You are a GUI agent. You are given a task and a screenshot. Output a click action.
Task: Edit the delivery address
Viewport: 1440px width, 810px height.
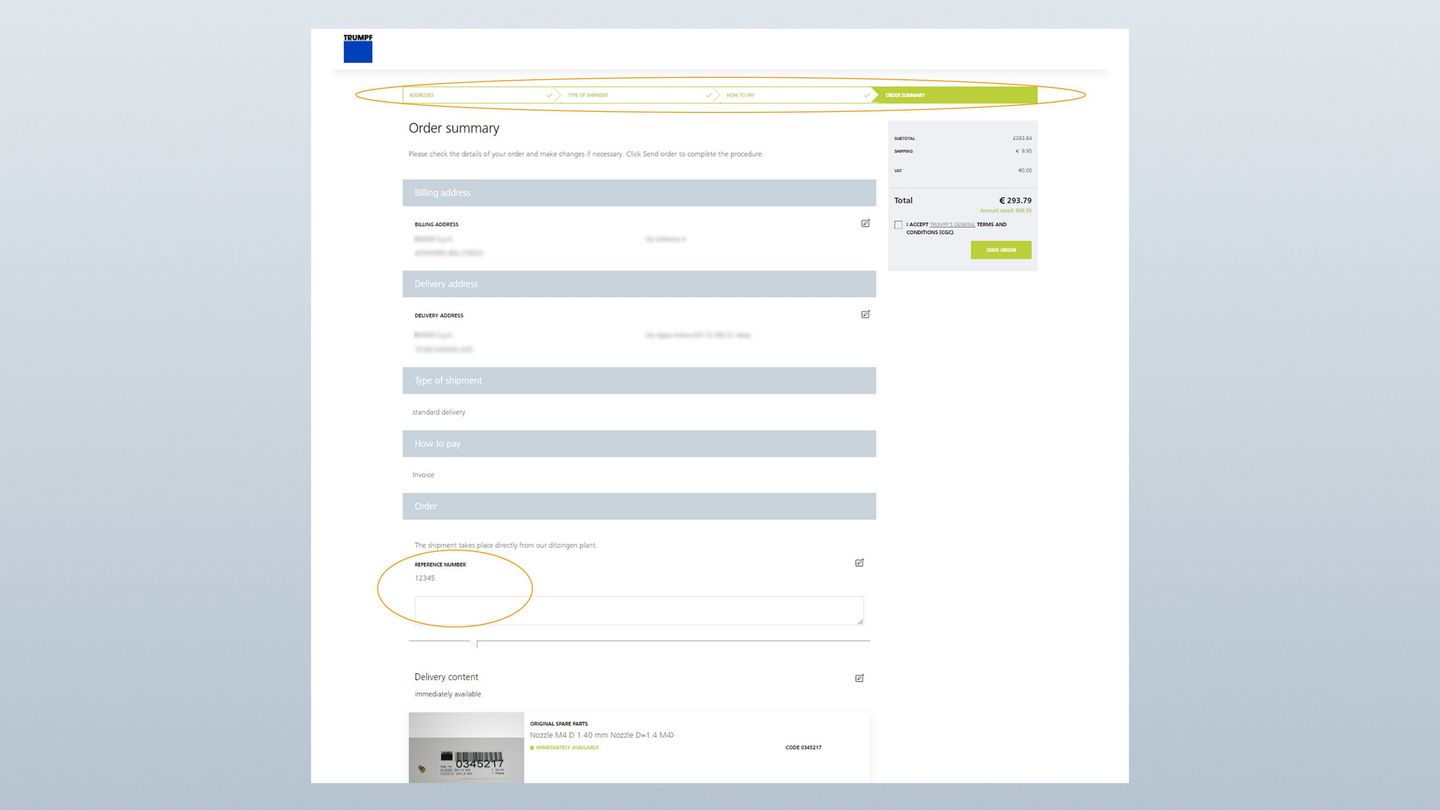click(865, 314)
